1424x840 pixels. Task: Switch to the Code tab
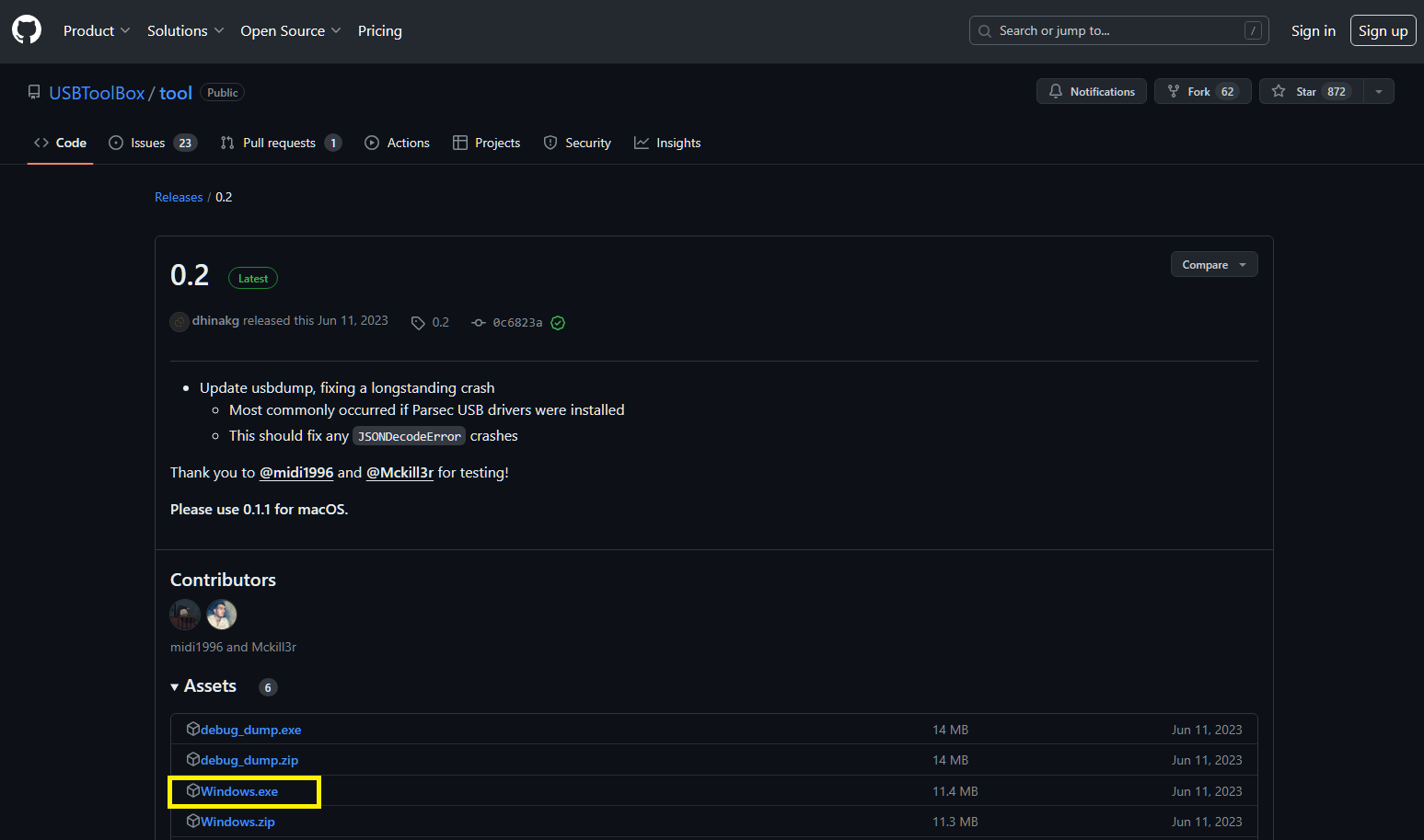point(60,143)
